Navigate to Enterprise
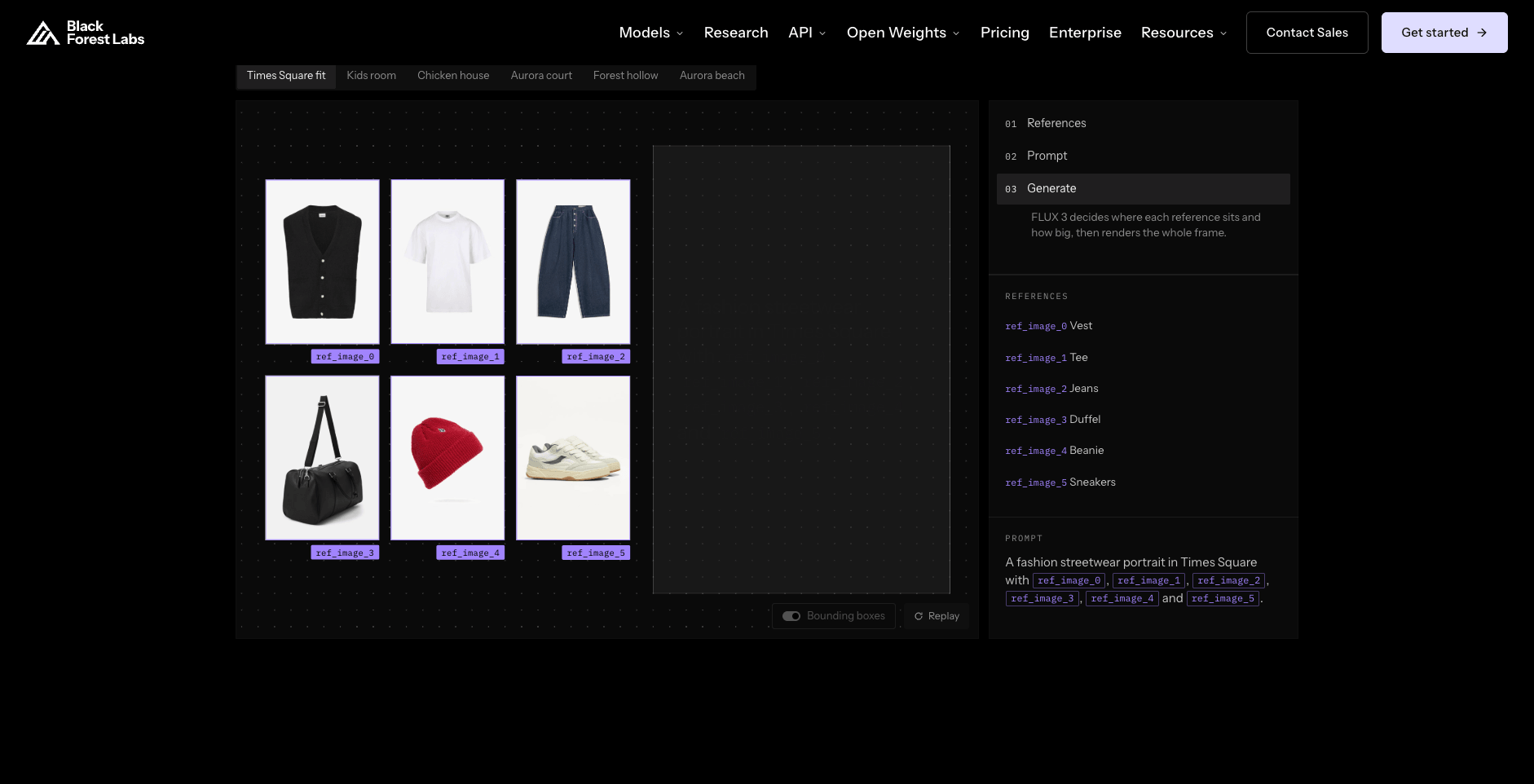Screen dimensions: 1534x784 [x=1085, y=33]
